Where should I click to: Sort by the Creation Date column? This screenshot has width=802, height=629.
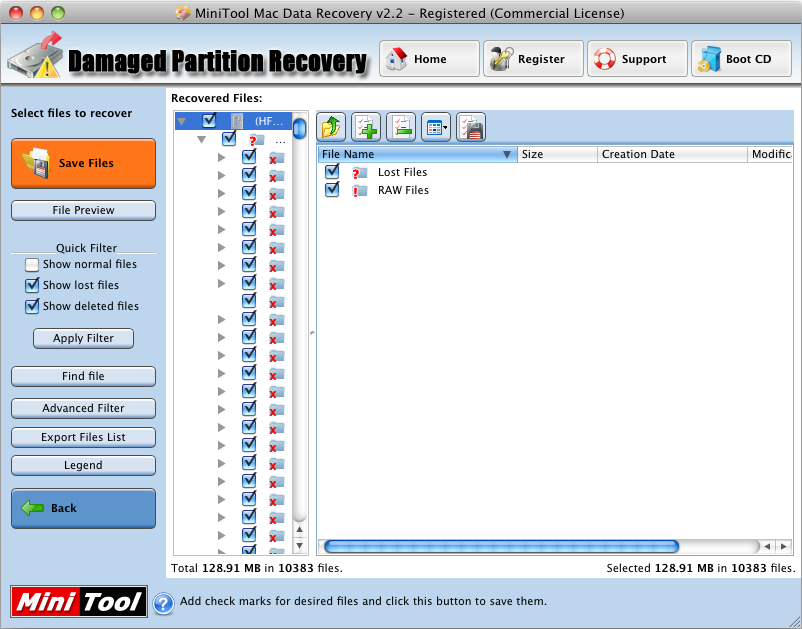click(673, 154)
